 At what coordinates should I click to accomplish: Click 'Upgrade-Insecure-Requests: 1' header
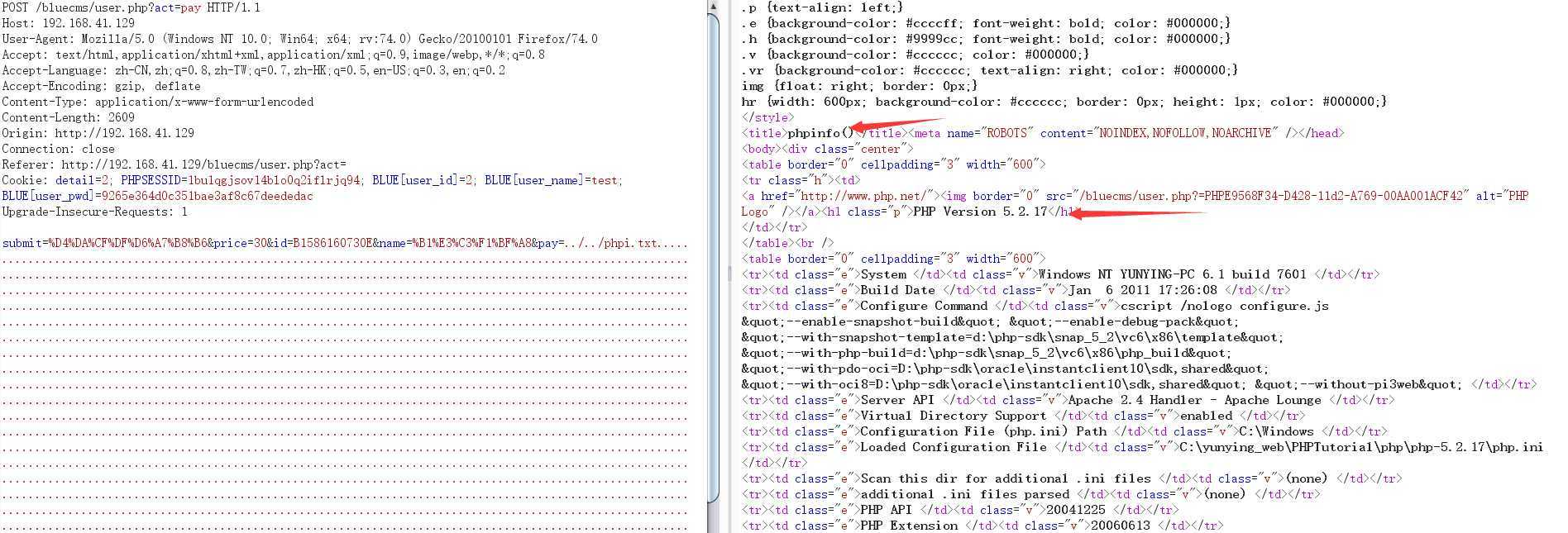(94, 212)
